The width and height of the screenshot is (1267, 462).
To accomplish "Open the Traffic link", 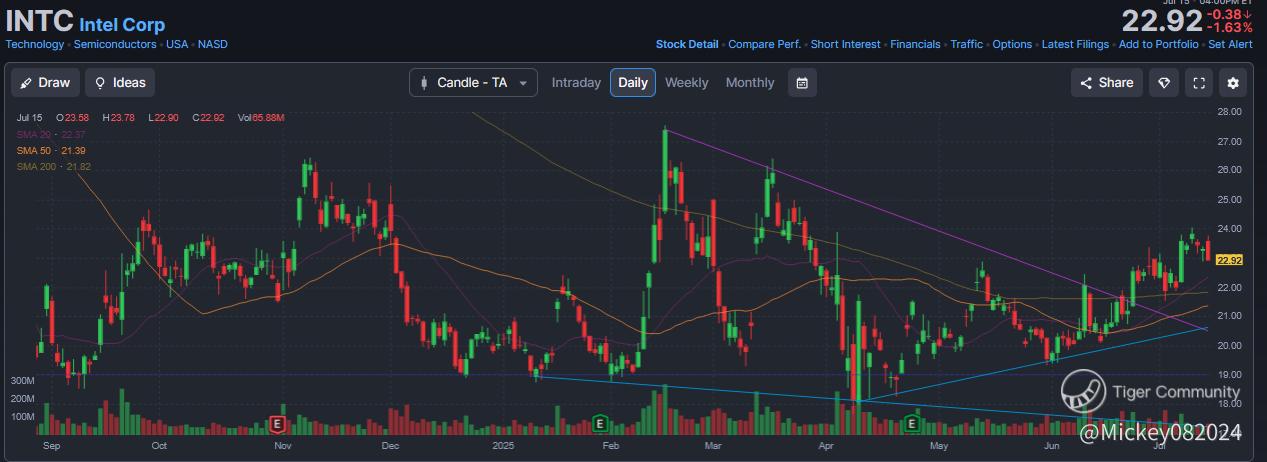I will (x=967, y=44).
